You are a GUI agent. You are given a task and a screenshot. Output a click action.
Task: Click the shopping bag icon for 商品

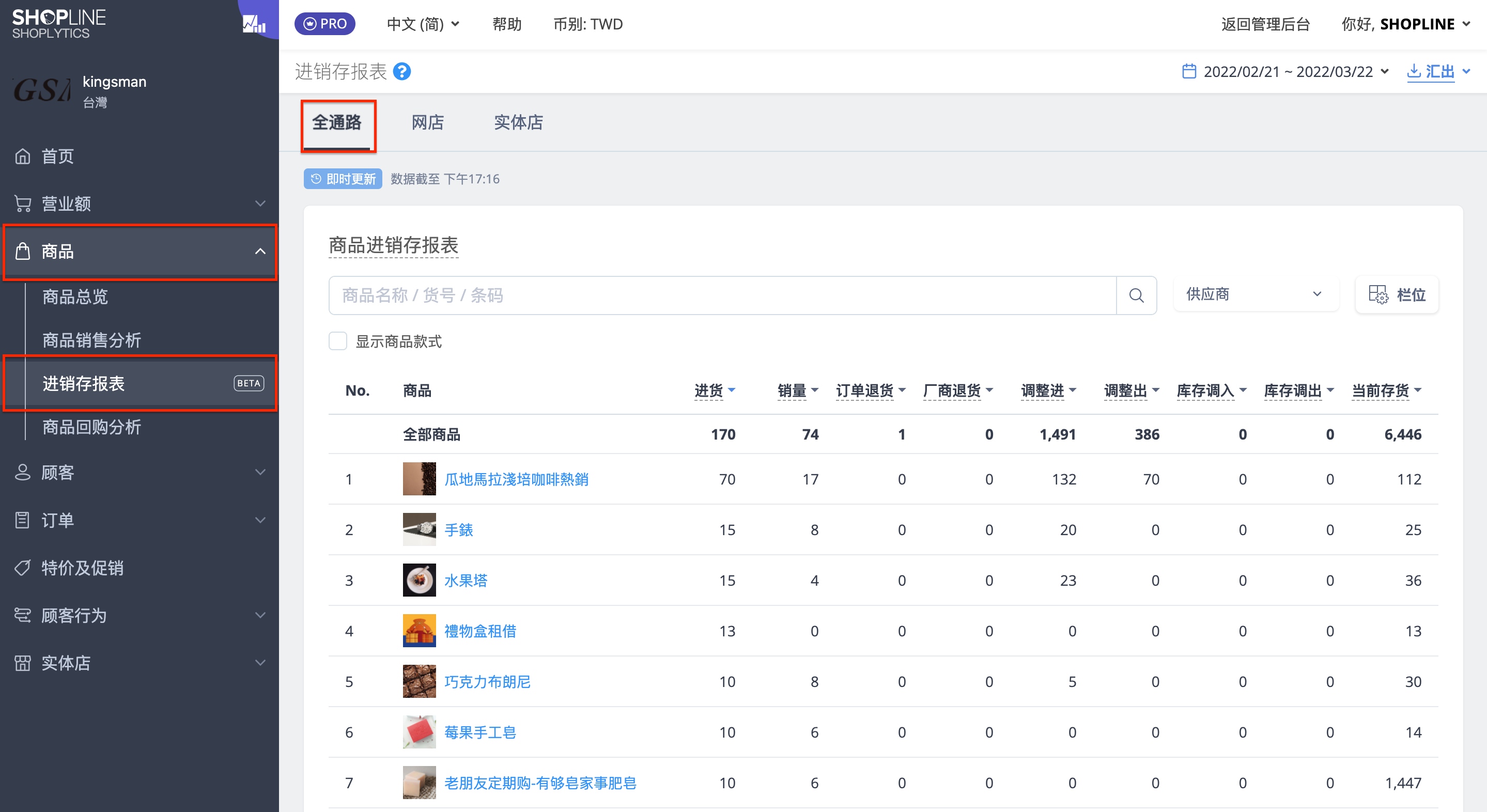(x=23, y=252)
